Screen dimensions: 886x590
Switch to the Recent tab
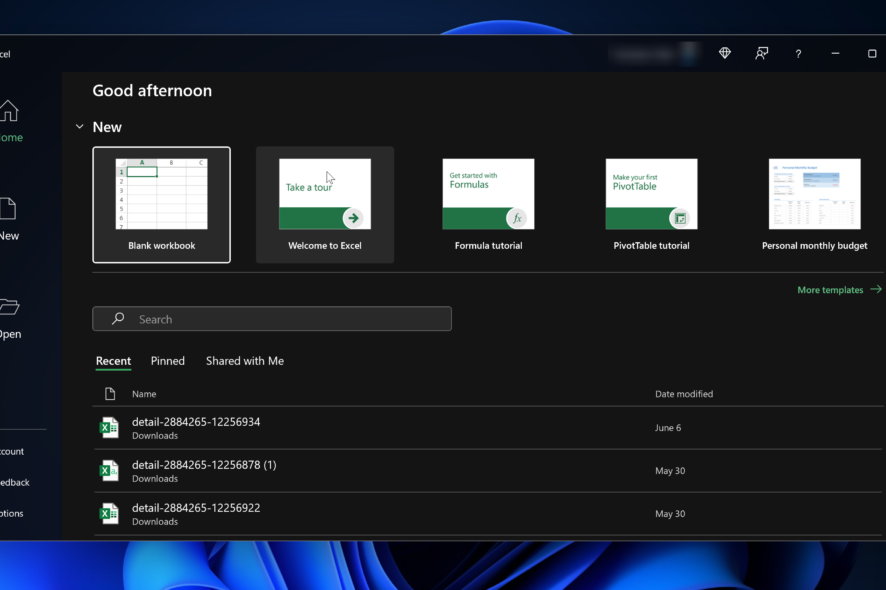(113, 361)
